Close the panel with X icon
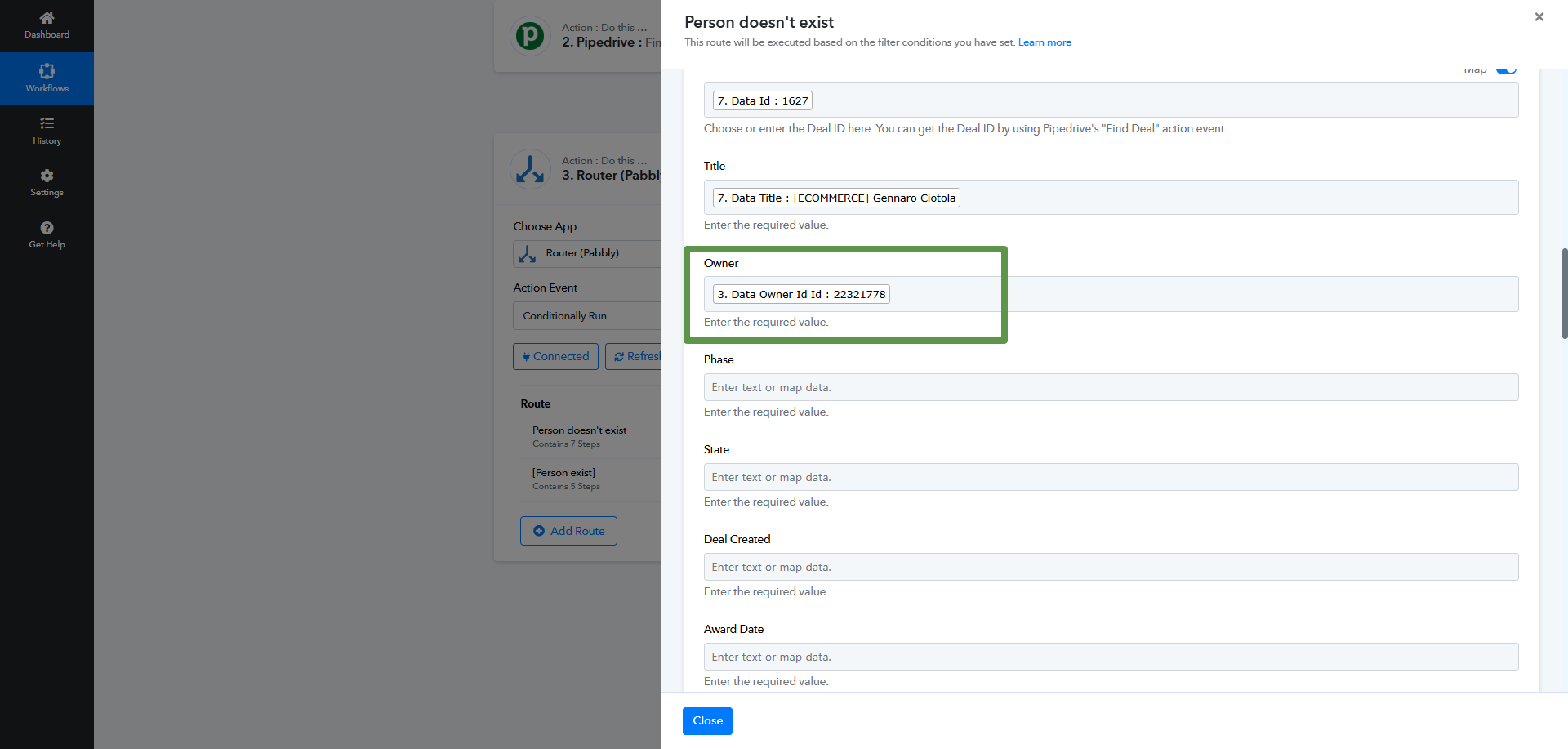1568x749 pixels. click(1539, 17)
